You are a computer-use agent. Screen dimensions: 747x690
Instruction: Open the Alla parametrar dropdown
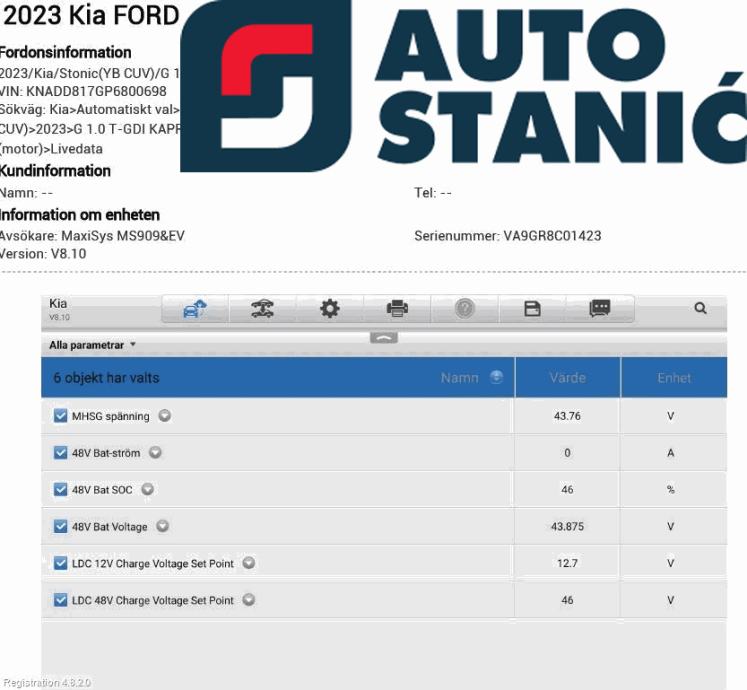(x=92, y=345)
